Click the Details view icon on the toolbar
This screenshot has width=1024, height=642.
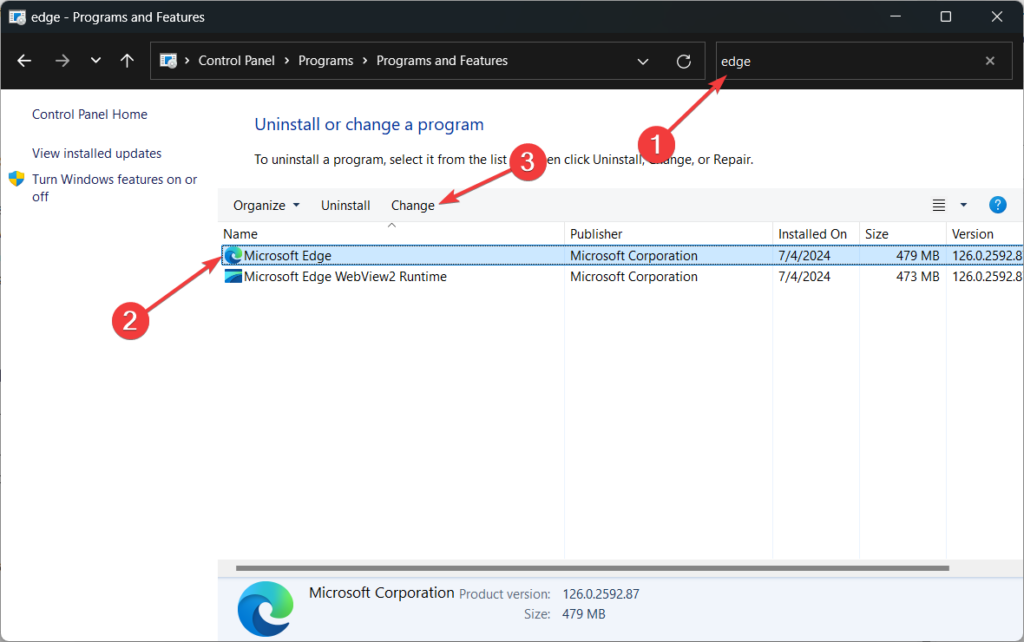[x=937, y=205]
